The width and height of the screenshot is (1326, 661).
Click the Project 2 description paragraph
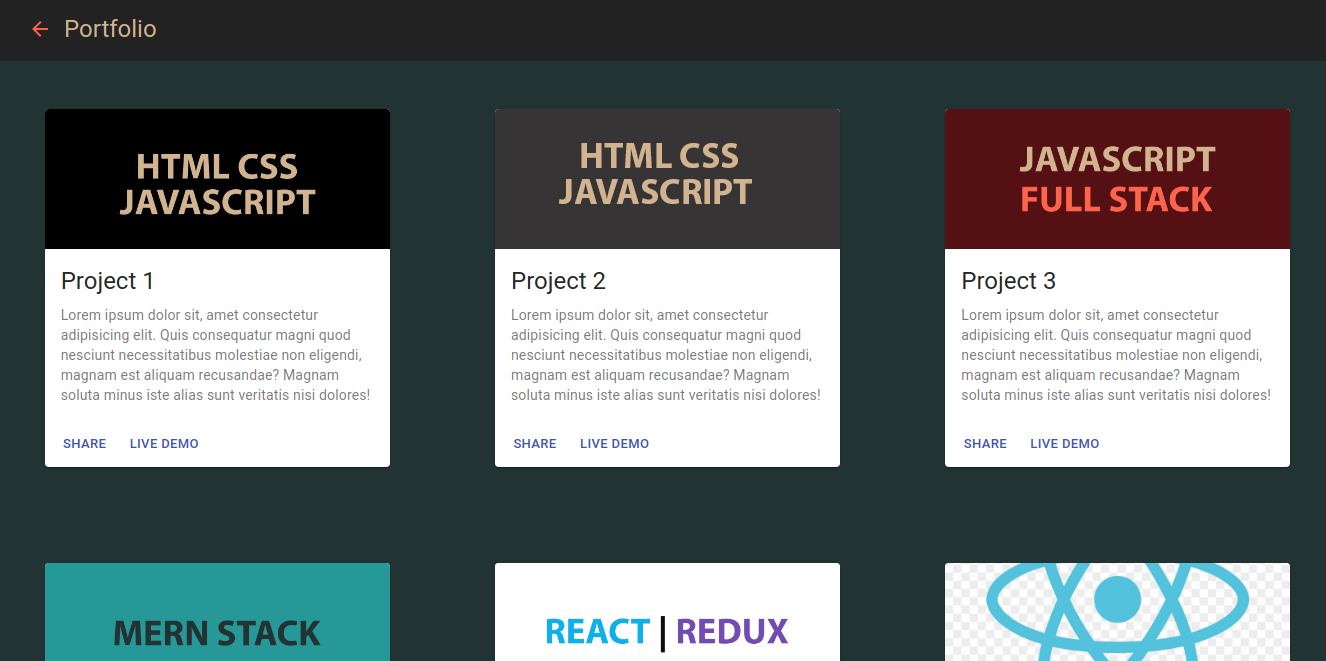pyautogui.click(x=665, y=355)
